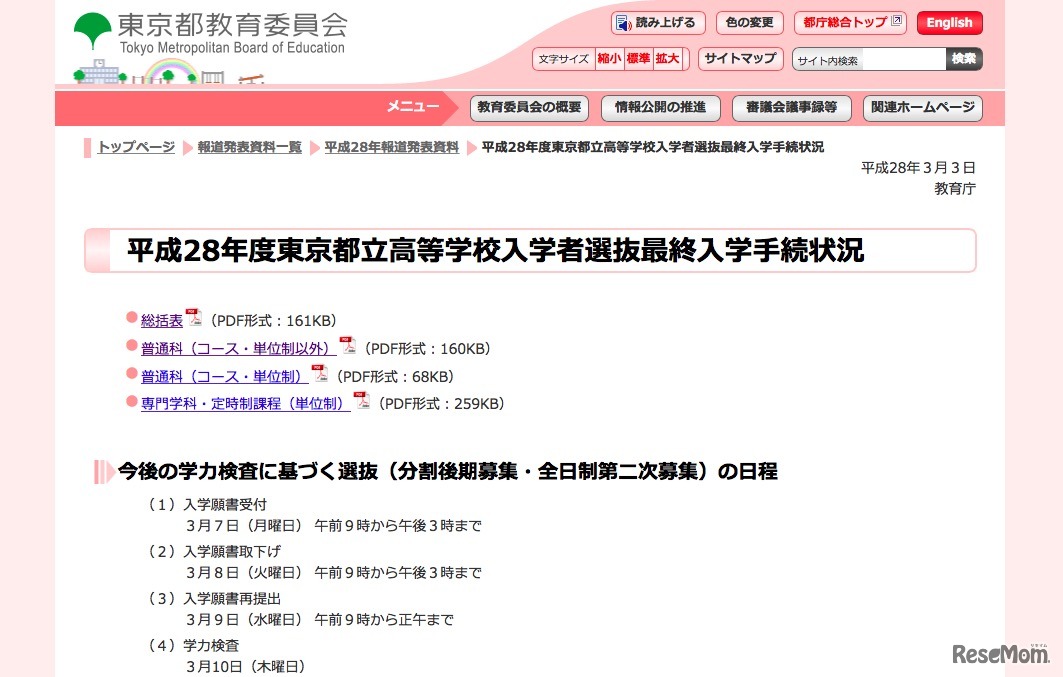Viewport: 1063px width, 677px height.
Task: Go to 報道発表資料一覧 breadcrumb link
Action: 249,147
